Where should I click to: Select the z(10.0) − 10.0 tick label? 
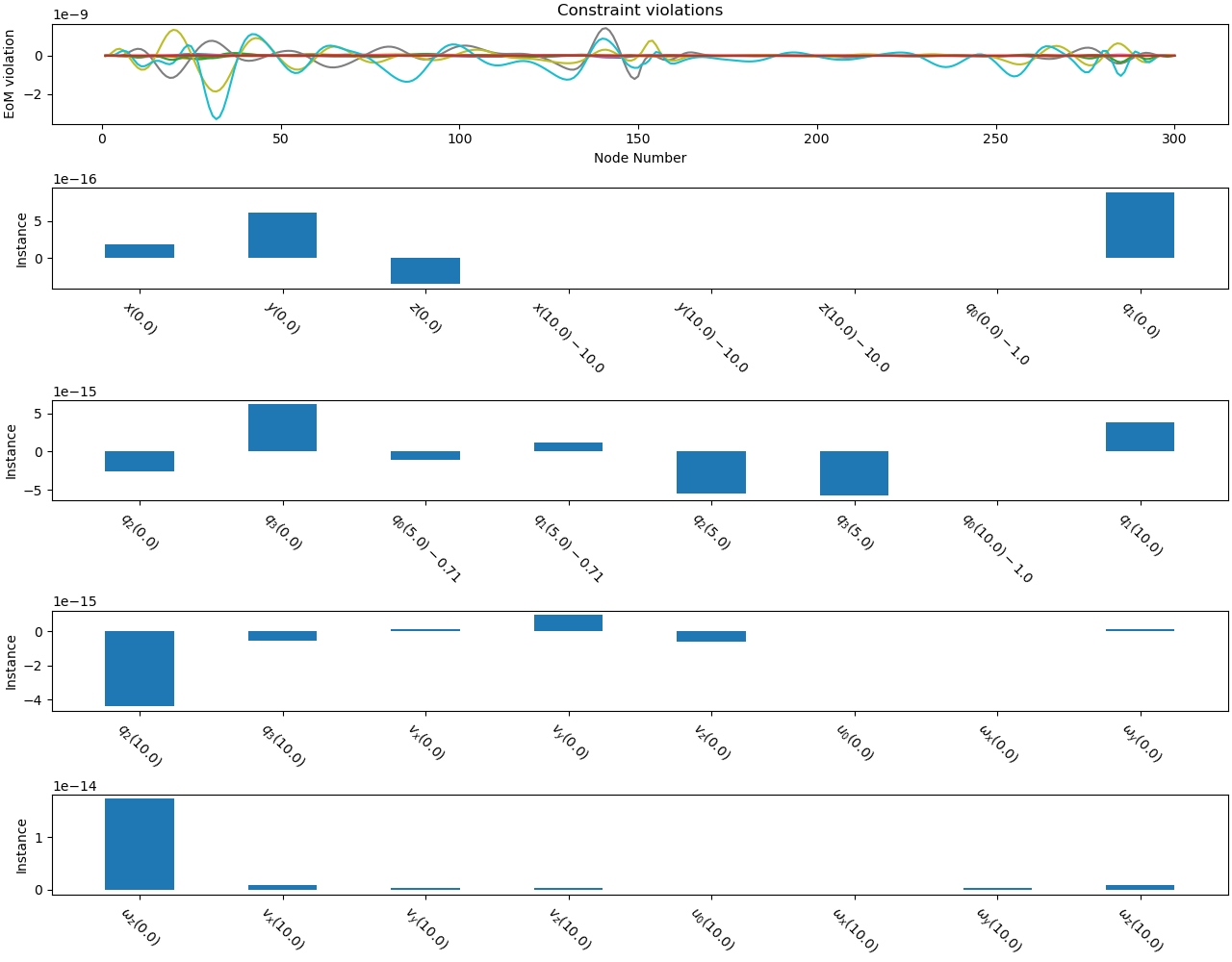pos(854,338)
